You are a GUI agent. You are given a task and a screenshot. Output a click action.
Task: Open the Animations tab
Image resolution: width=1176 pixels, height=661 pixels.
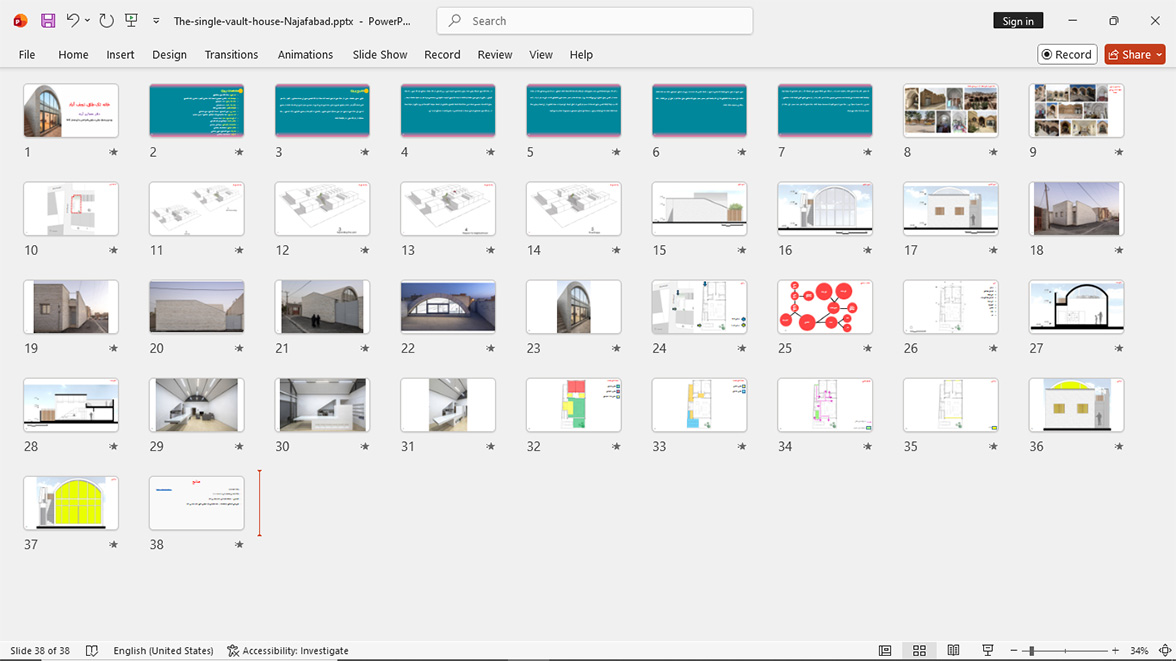tap(305, 55)
